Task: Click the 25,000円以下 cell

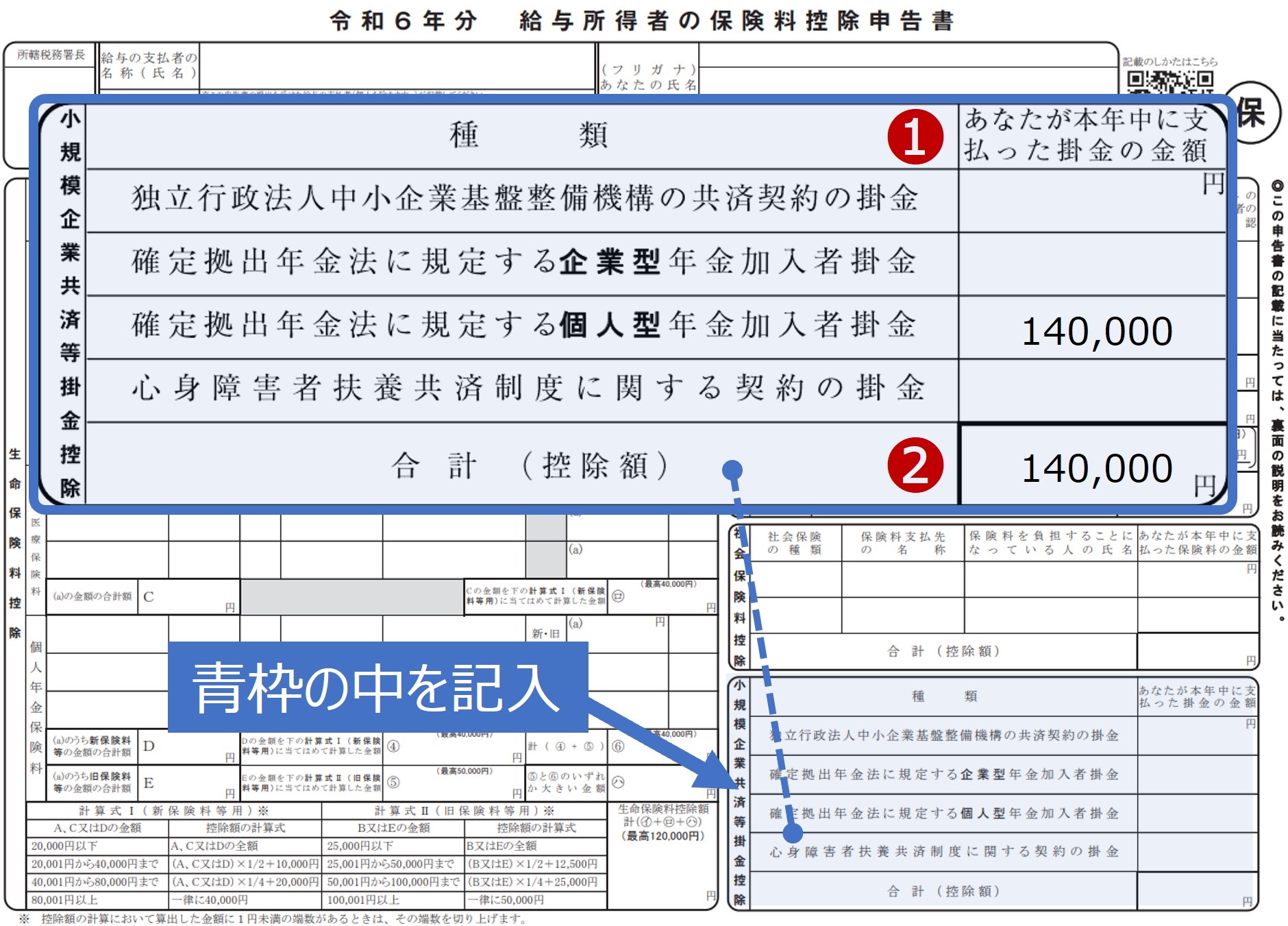Action: click(x=393, y=846)
